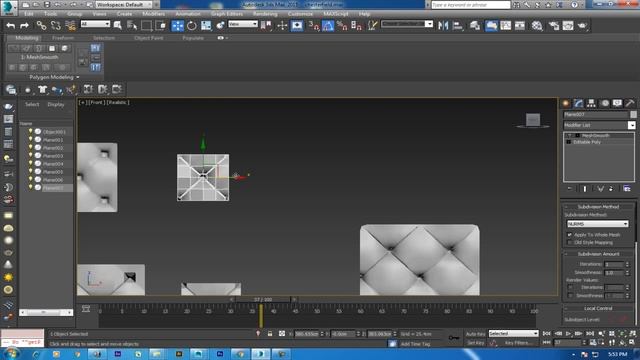640x360 pixels.
Task: Toggle the Layer Manager icon
Action: pos(474,25)
